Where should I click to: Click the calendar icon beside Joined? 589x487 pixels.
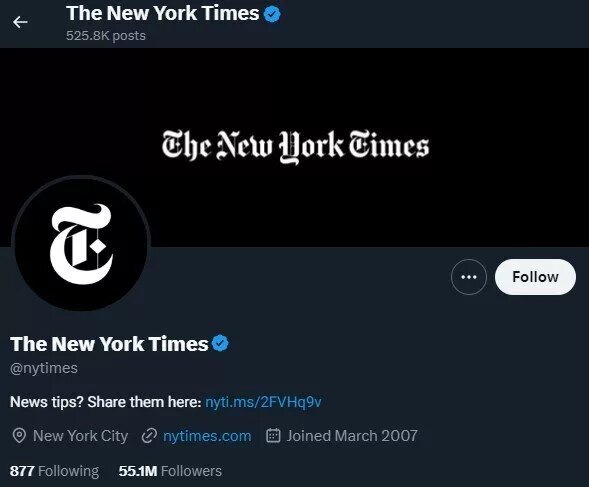273,436
